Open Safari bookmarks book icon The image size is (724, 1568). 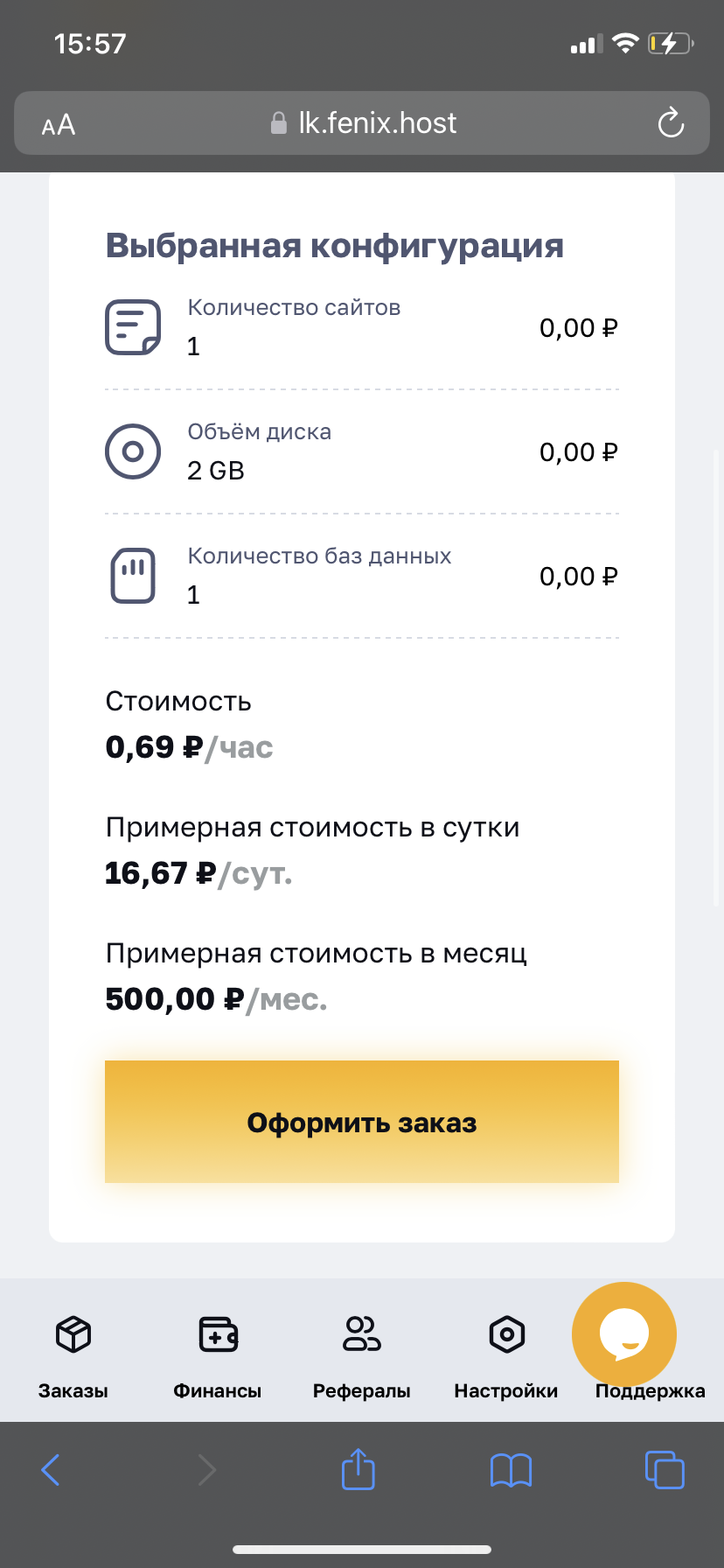[x=512, y=1470]
